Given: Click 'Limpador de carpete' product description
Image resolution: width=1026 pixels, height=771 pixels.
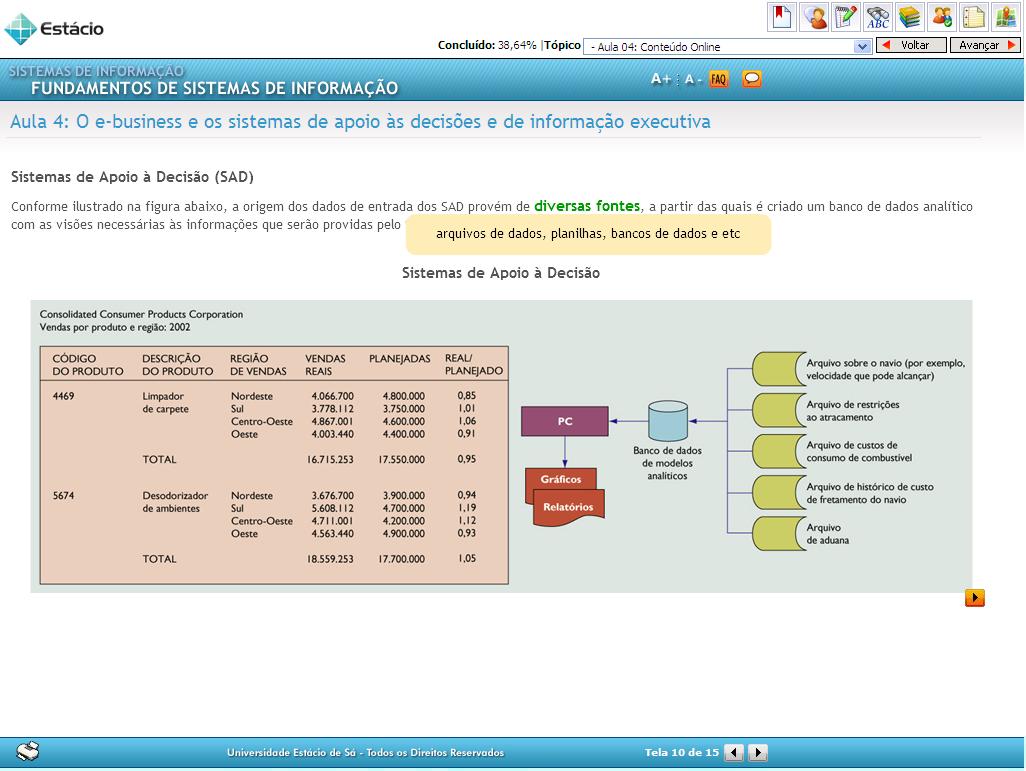Looking at the screenshot, I should tap(166, 403).
